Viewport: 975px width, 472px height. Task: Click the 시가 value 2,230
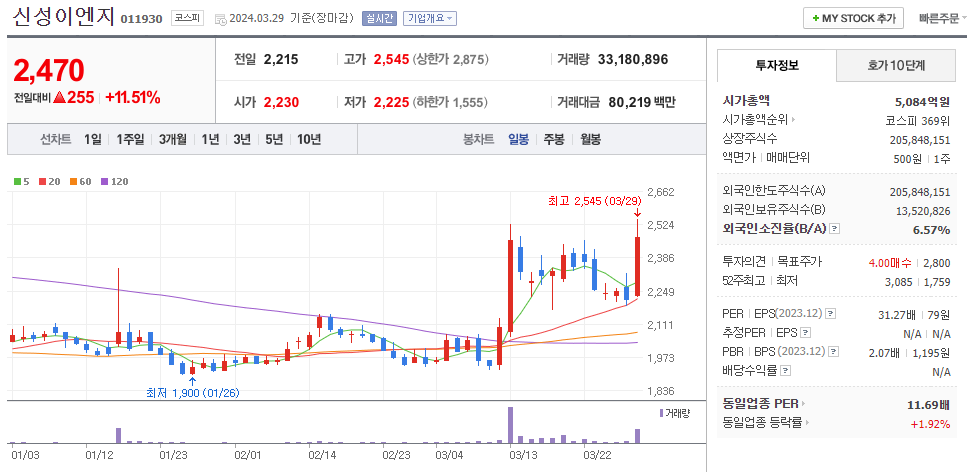tap(281, 103)
